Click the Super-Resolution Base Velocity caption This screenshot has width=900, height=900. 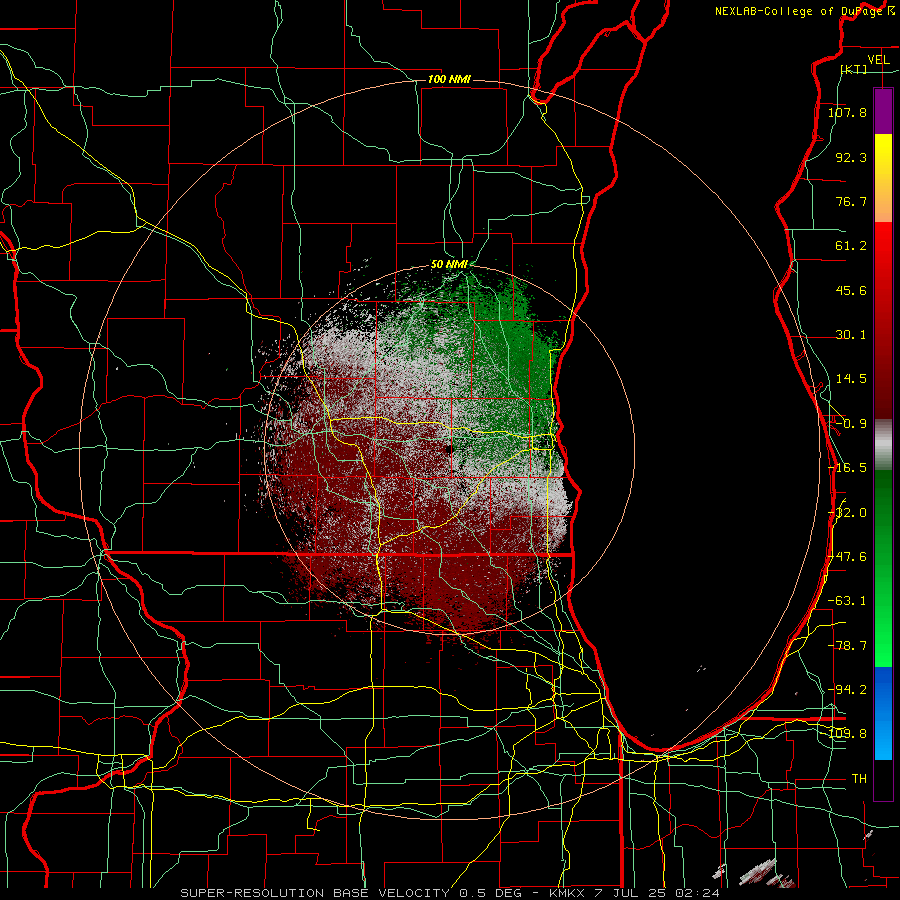(x=449, y=893)
